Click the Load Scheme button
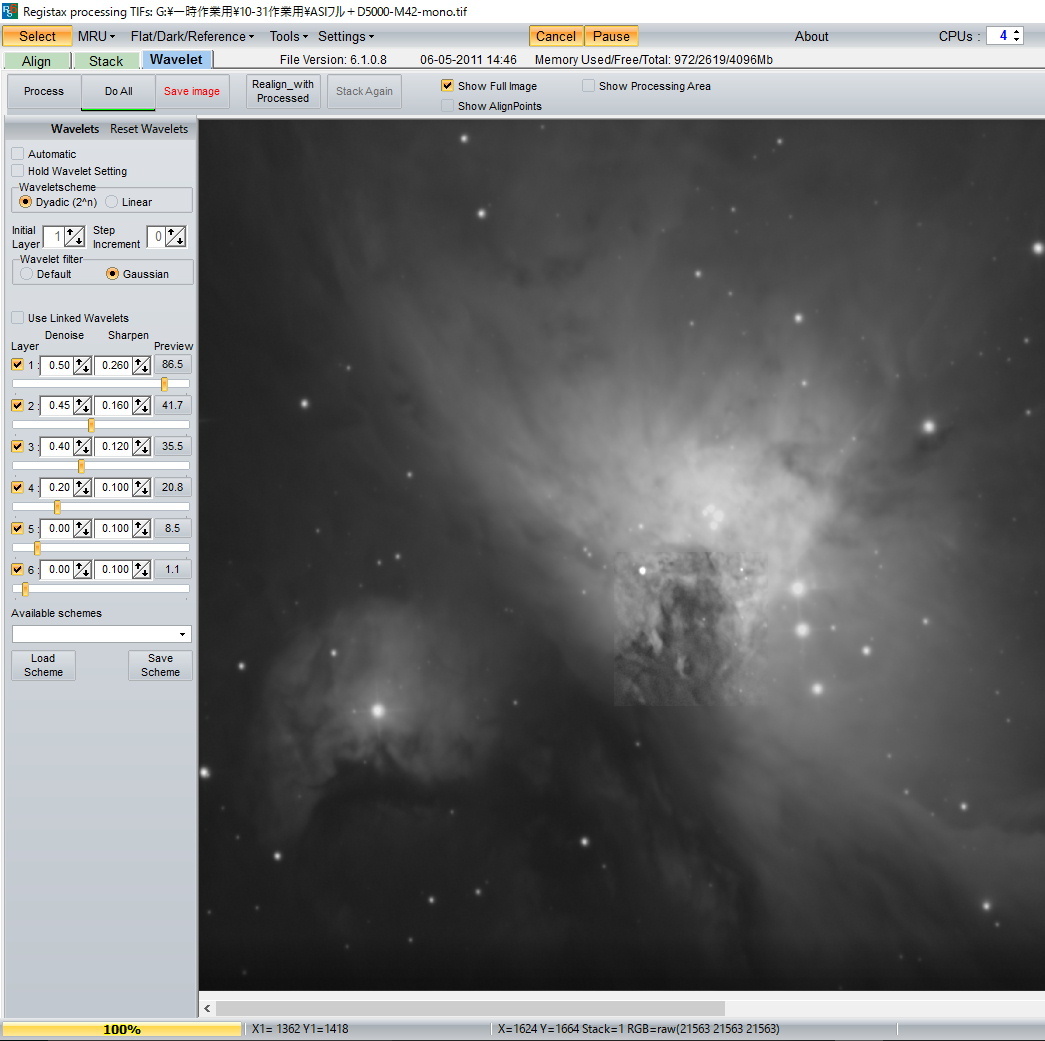1045x1041 pixels. tap(43, 665)
